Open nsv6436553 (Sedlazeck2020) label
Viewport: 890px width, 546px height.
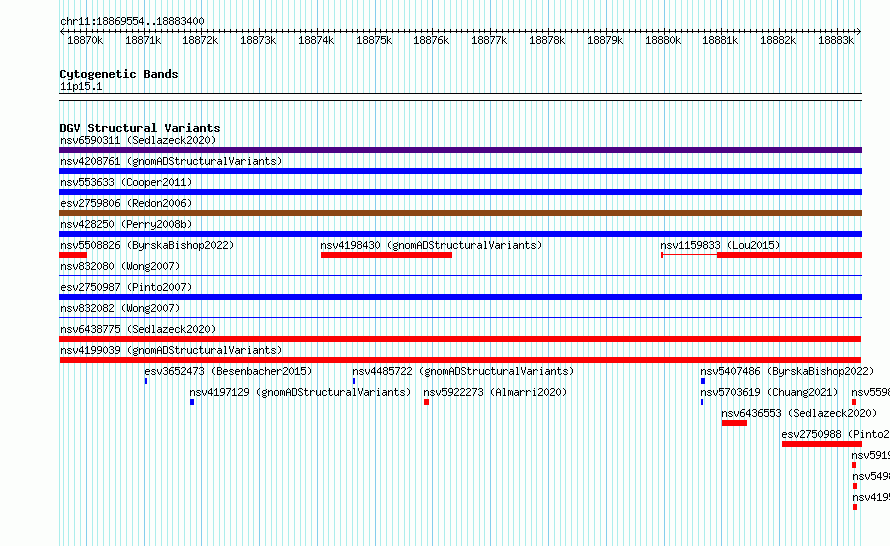(x=799, y=413)
